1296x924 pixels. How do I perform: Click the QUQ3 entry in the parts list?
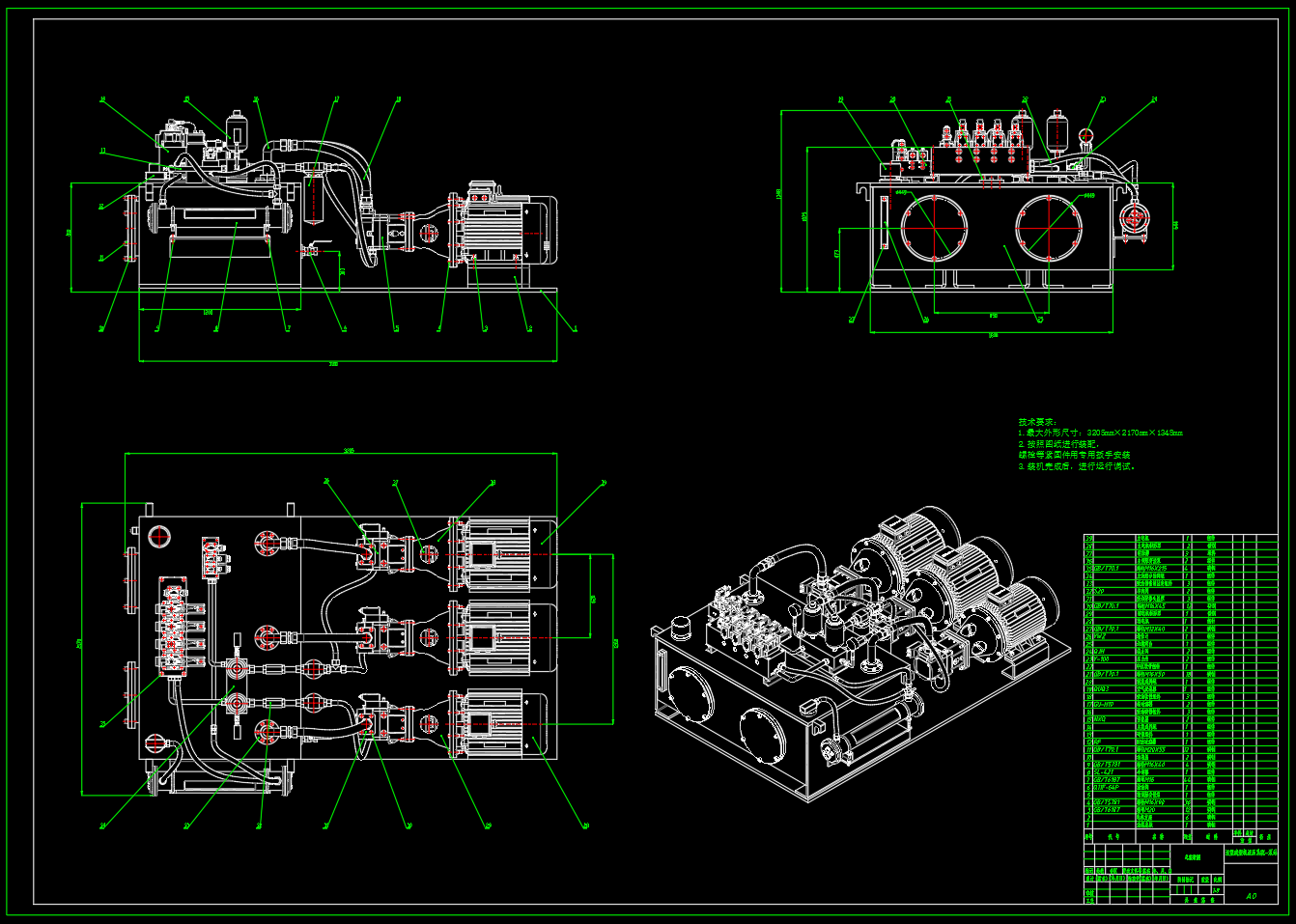click(x=1102, y=688)
